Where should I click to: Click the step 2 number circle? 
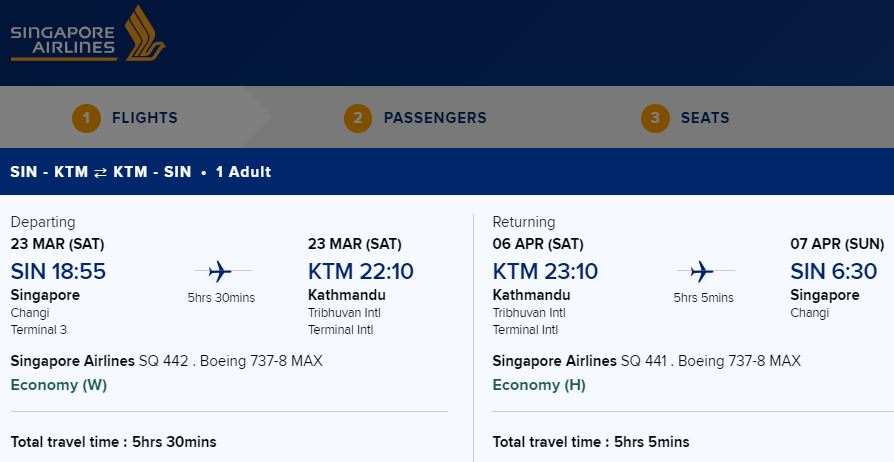(x=358, y=118)
